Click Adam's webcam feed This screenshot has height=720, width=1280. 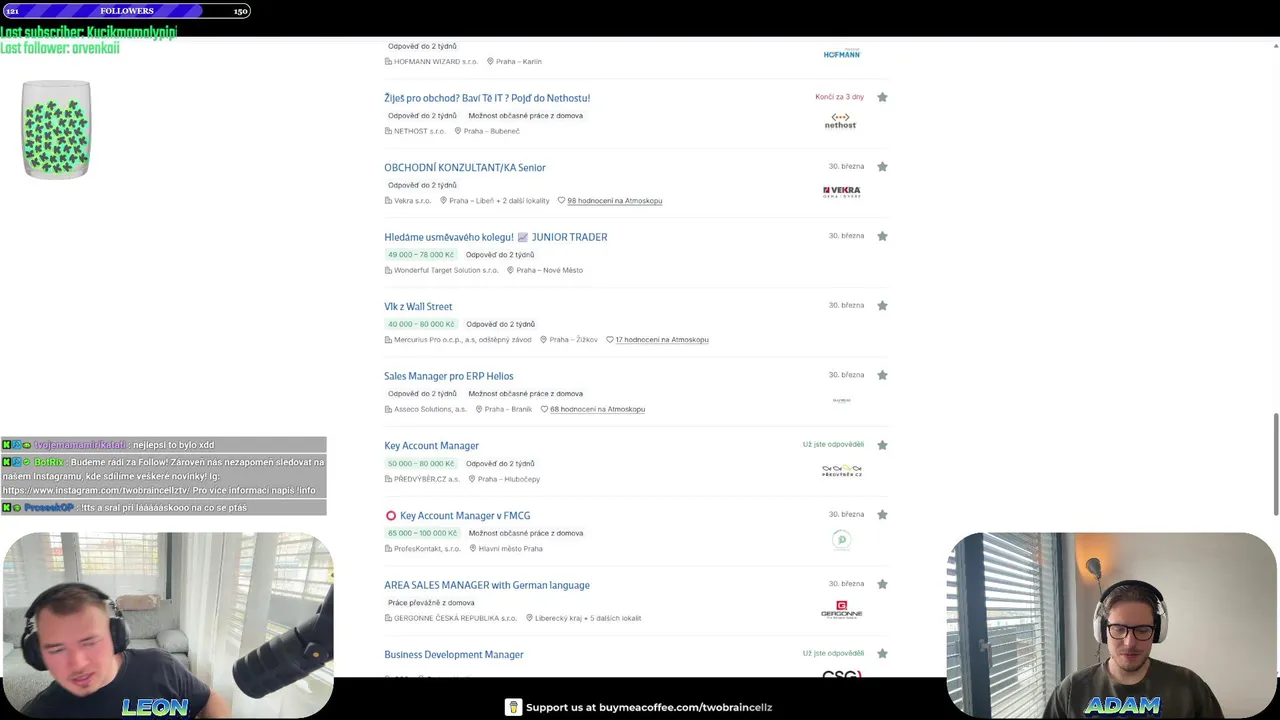point(1111,624)
